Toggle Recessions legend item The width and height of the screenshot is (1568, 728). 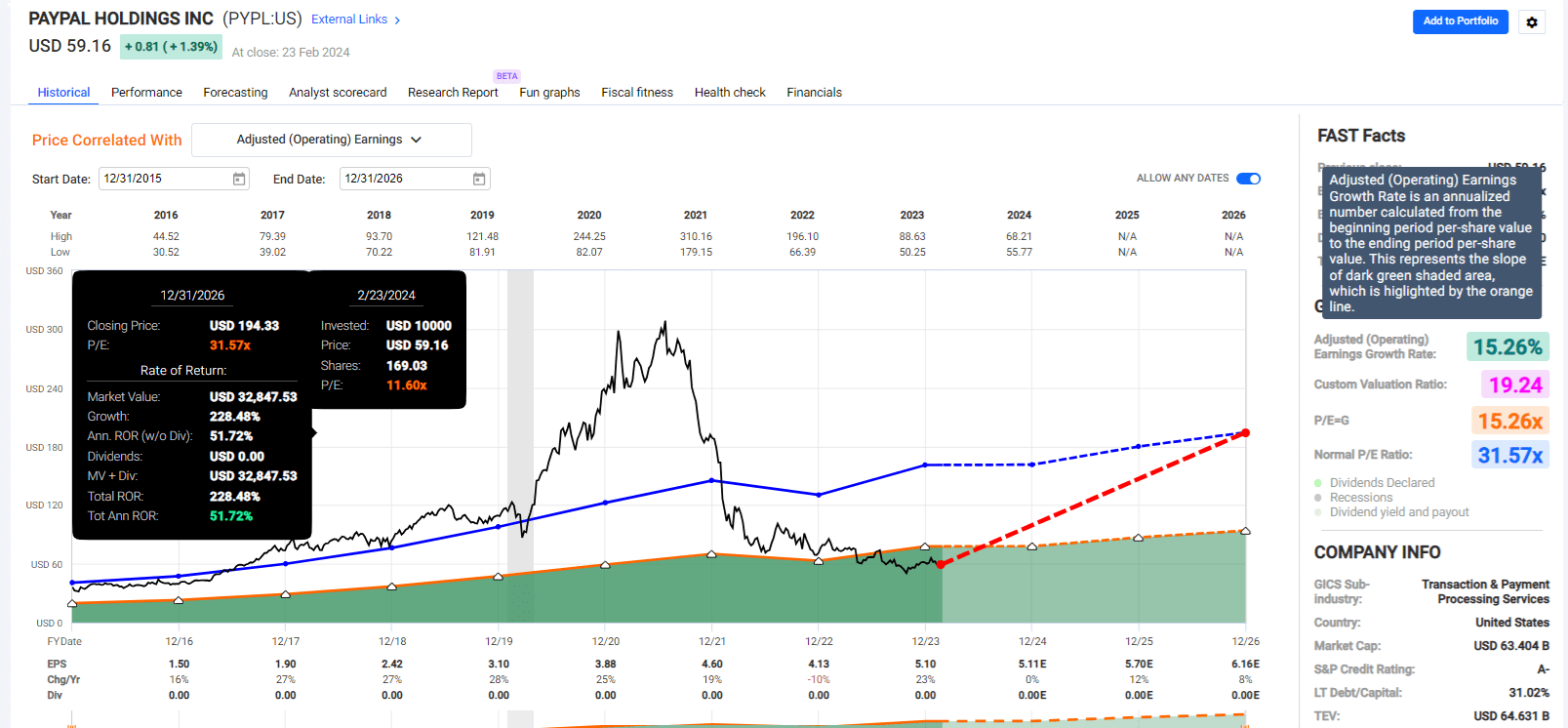[1353, 498]
